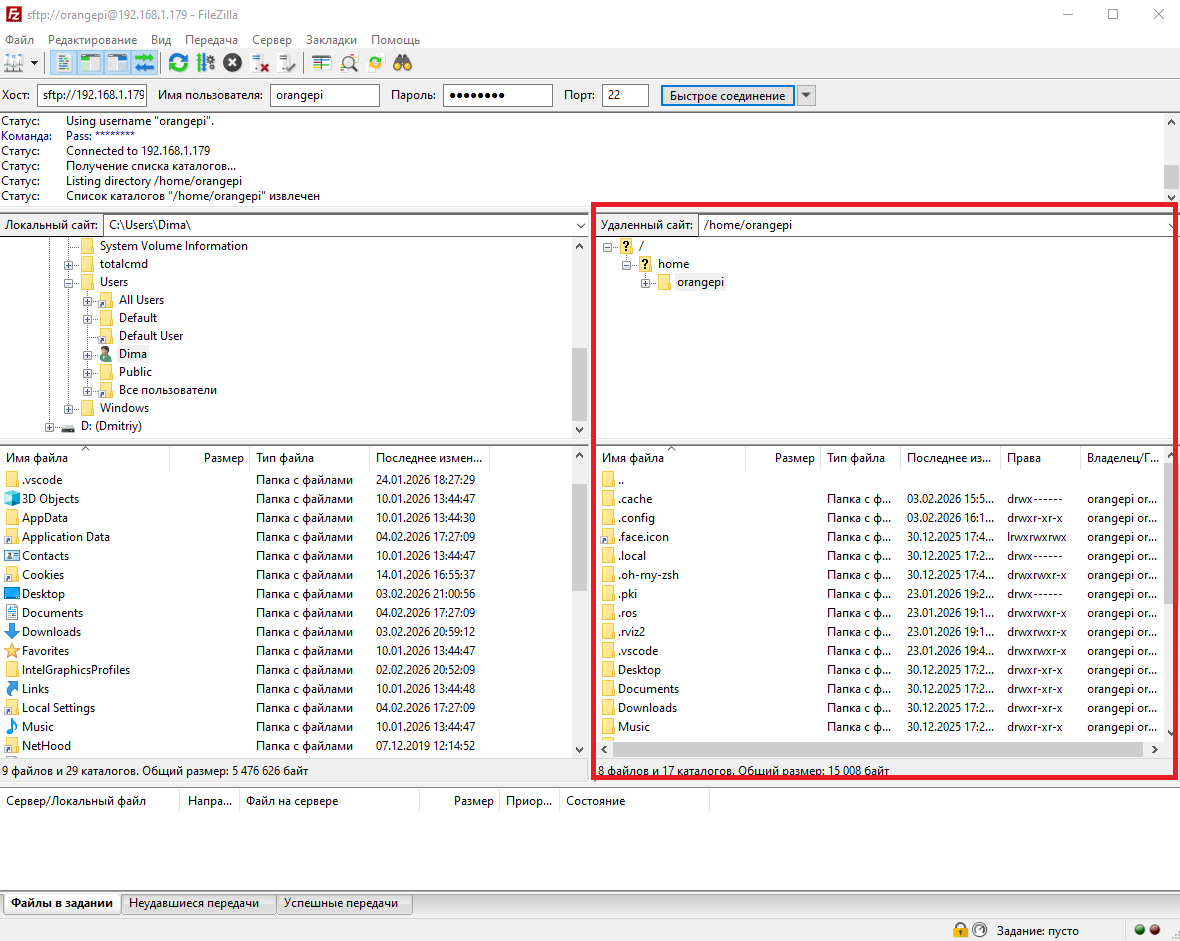Expand the orangepi folder in remote tree
This screenshot has width=1180, height=941.
pyautogui.click(x=645, y=282)
